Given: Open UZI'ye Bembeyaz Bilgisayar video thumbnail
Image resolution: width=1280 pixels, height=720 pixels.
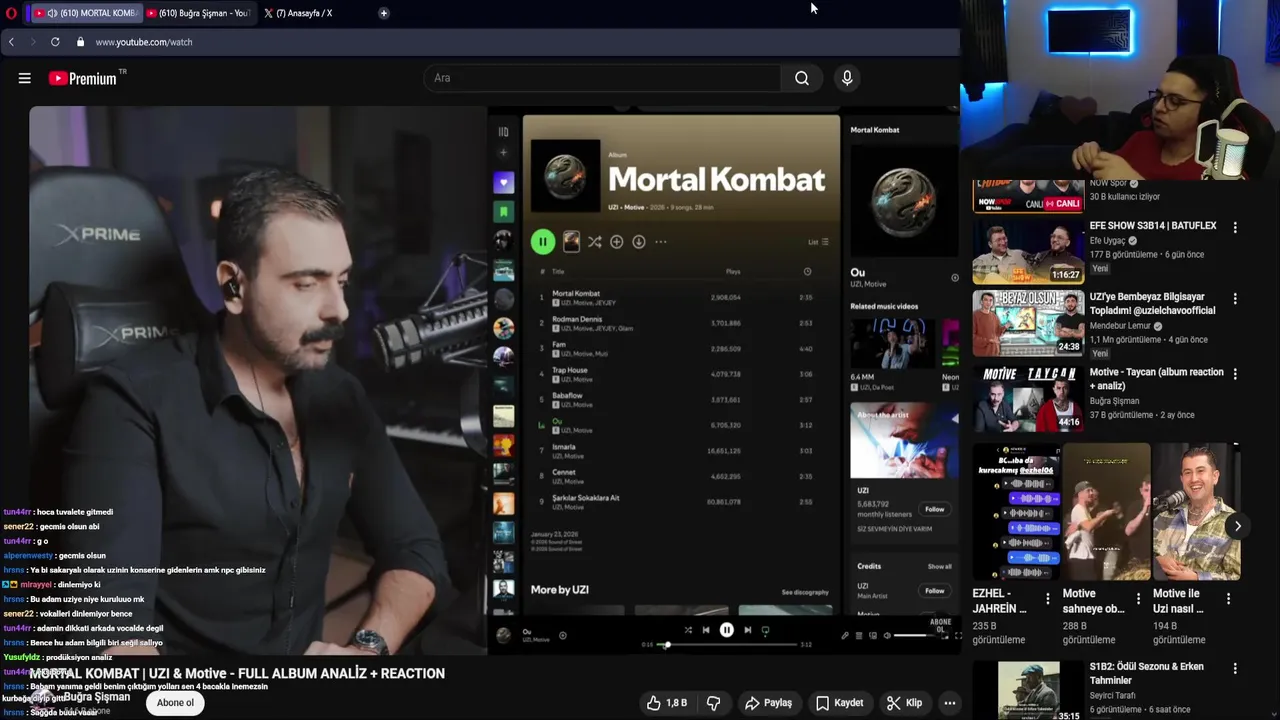Looking at the screenshot, I should [x=1028, y=323].
